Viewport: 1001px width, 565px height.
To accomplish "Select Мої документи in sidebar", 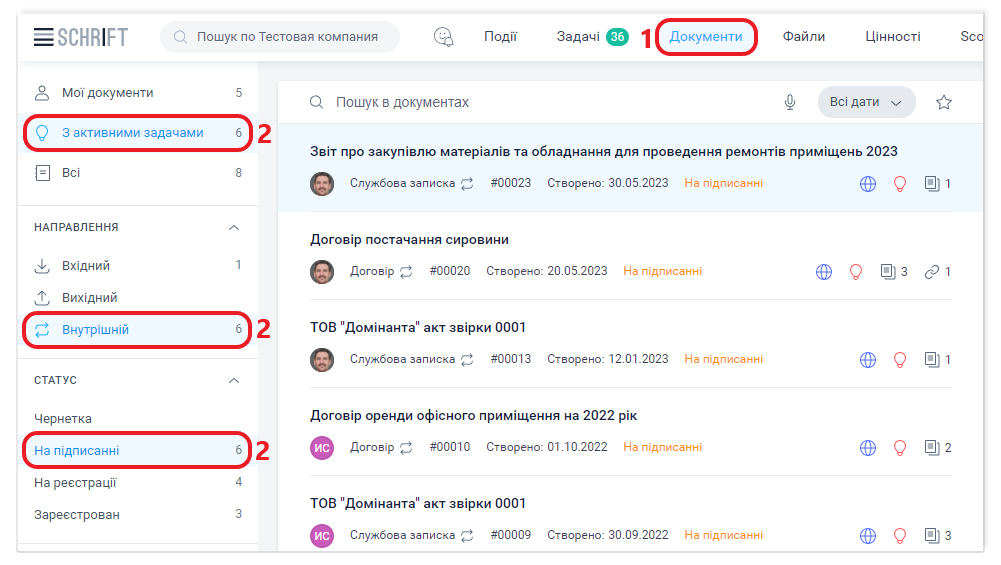I will pos(107,93).
